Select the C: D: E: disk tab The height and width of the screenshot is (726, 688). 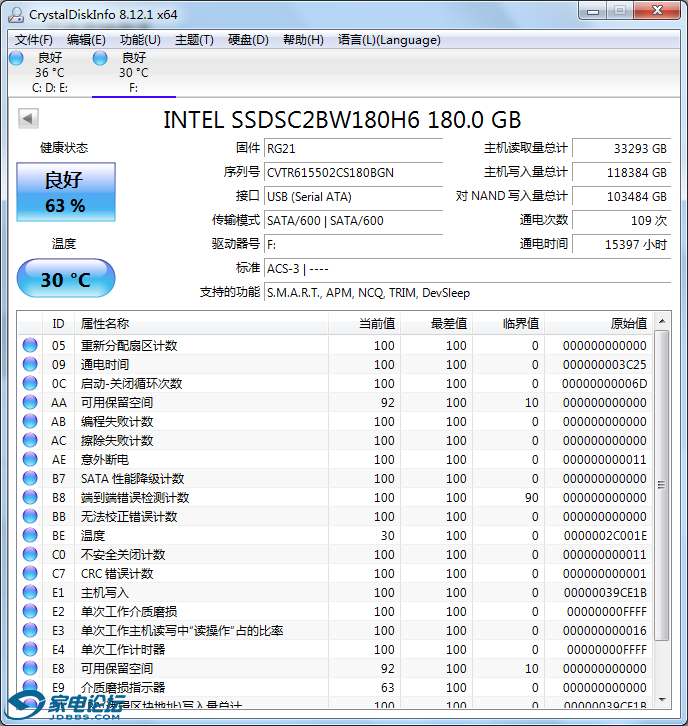(50, 73)
